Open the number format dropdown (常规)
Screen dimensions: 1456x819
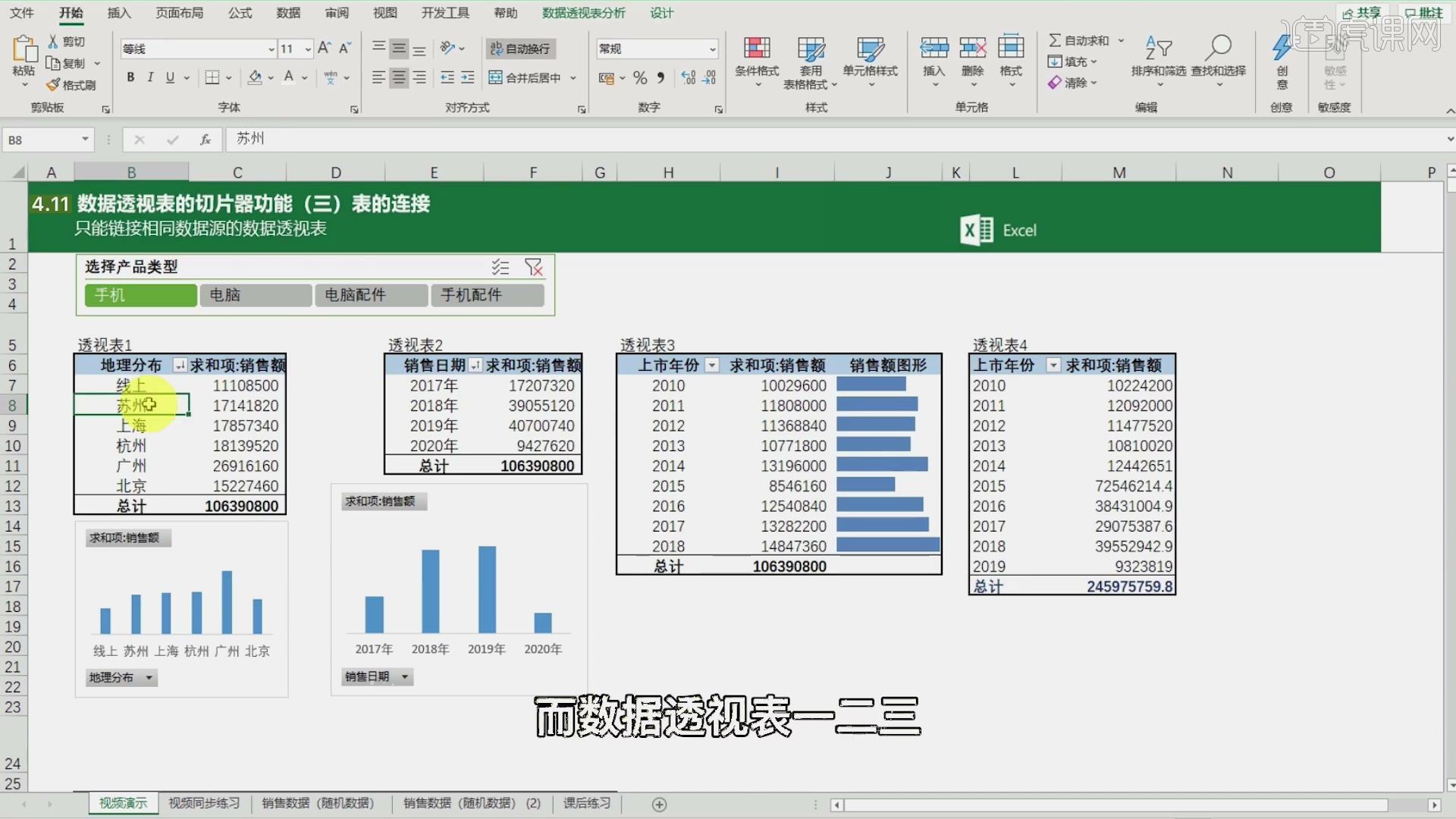pyautogui.click(x=712, y=49)
